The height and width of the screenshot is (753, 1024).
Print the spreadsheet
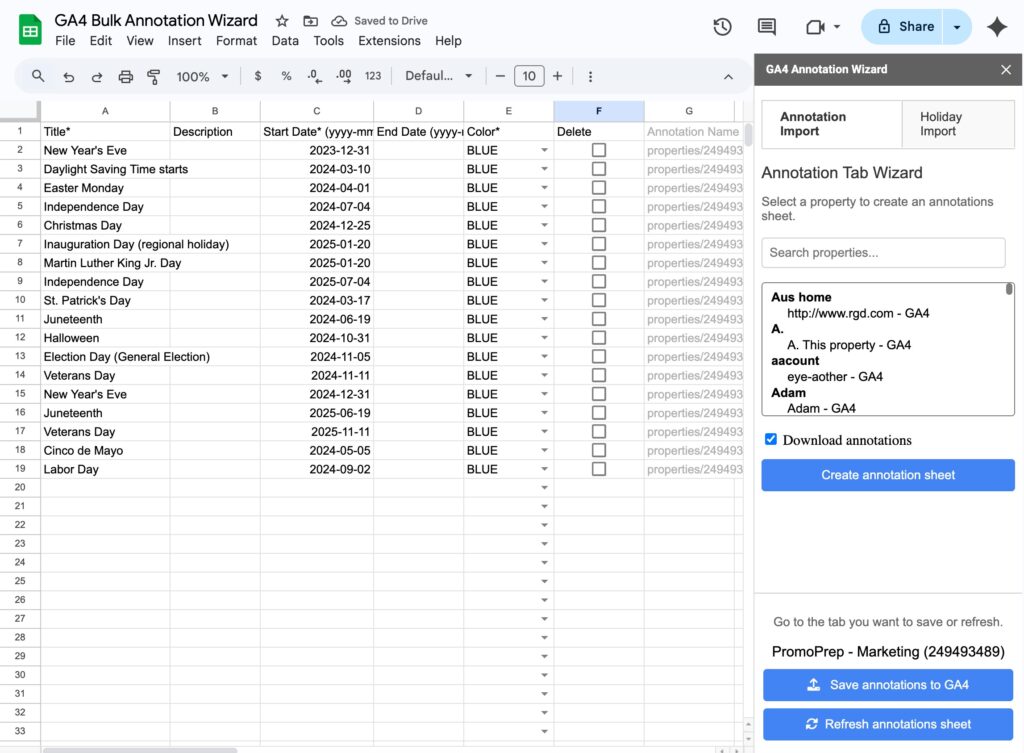pos(125,77)
